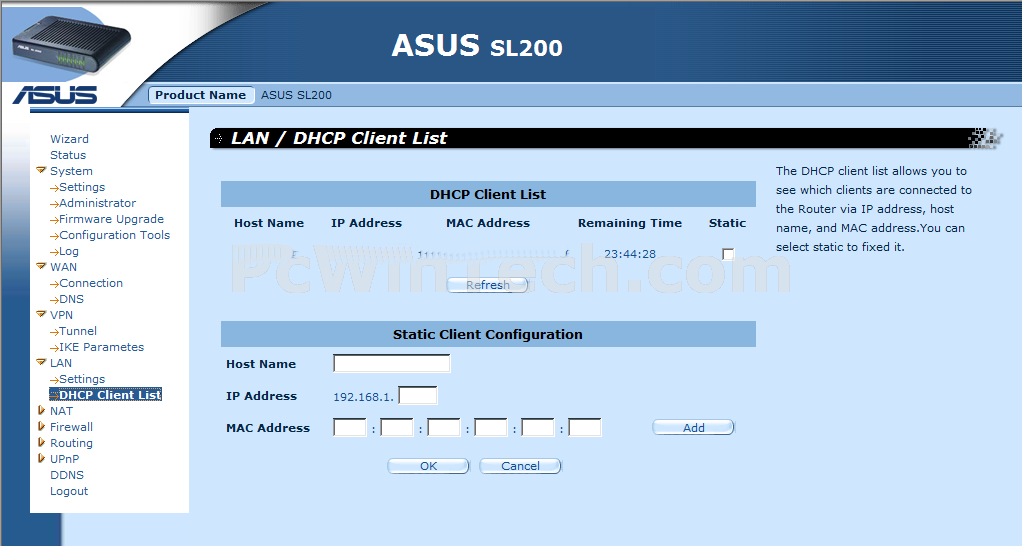Click the Cancel button
This screenshot has width=1022, height=546.
[520, 466]
